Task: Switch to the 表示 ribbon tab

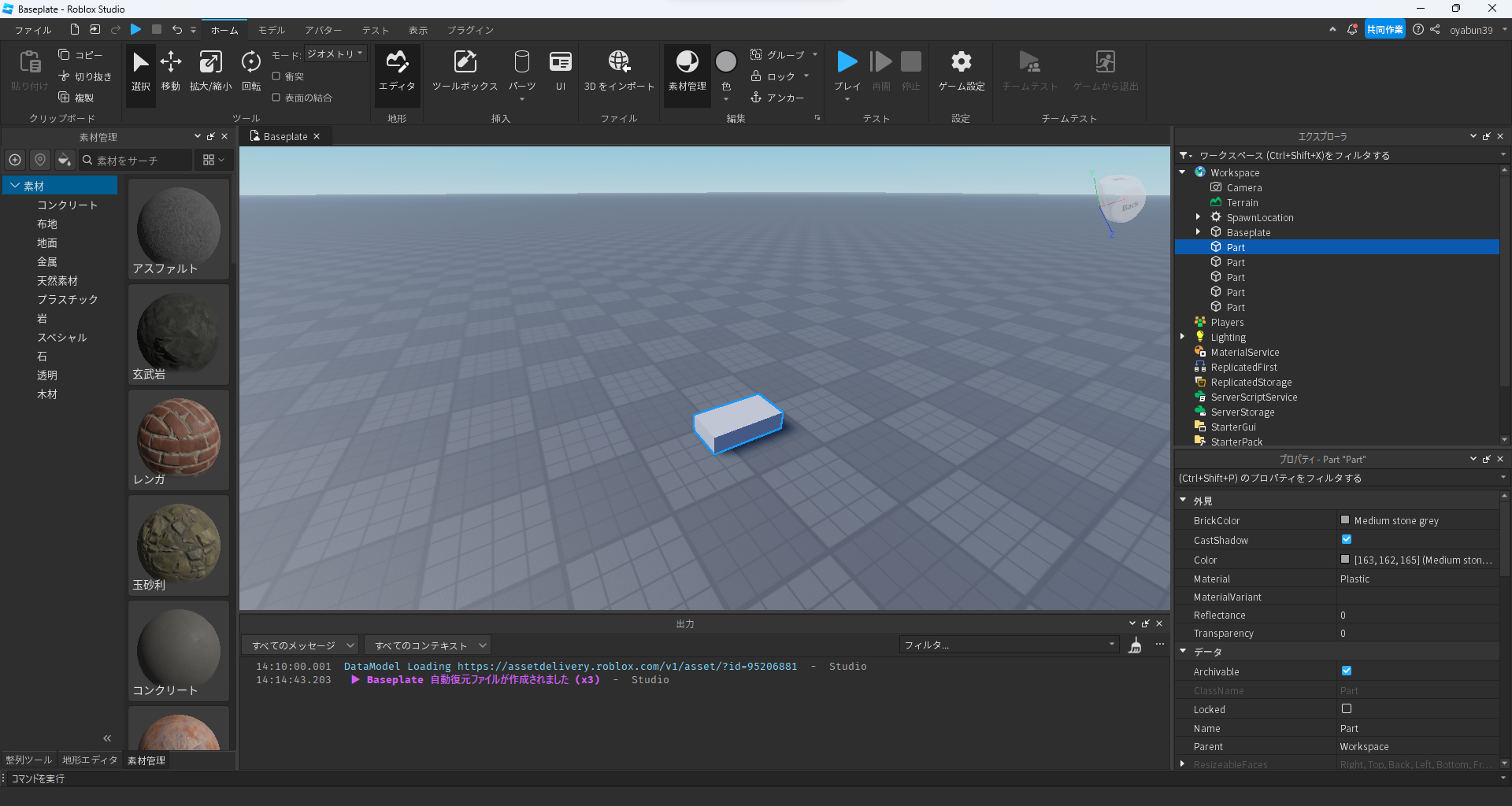Action: click(418, 30)
